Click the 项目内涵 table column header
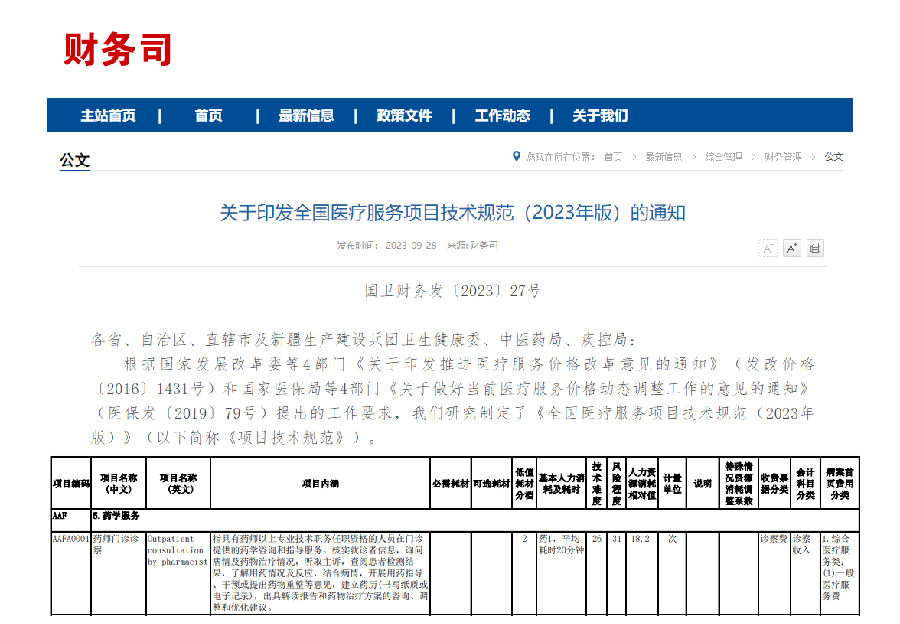The width and height of the screenshot is (900, 624). tap(319, 483)
